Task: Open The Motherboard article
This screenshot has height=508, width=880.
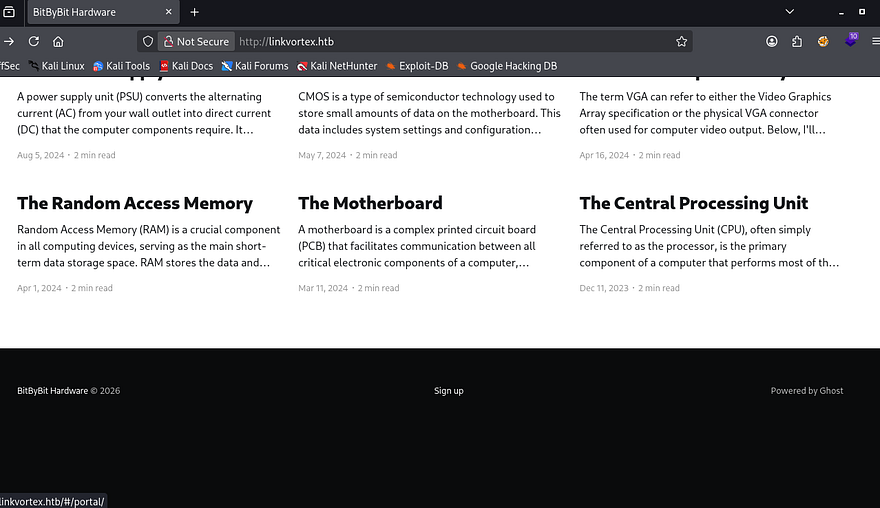Action: pos(370,203)
